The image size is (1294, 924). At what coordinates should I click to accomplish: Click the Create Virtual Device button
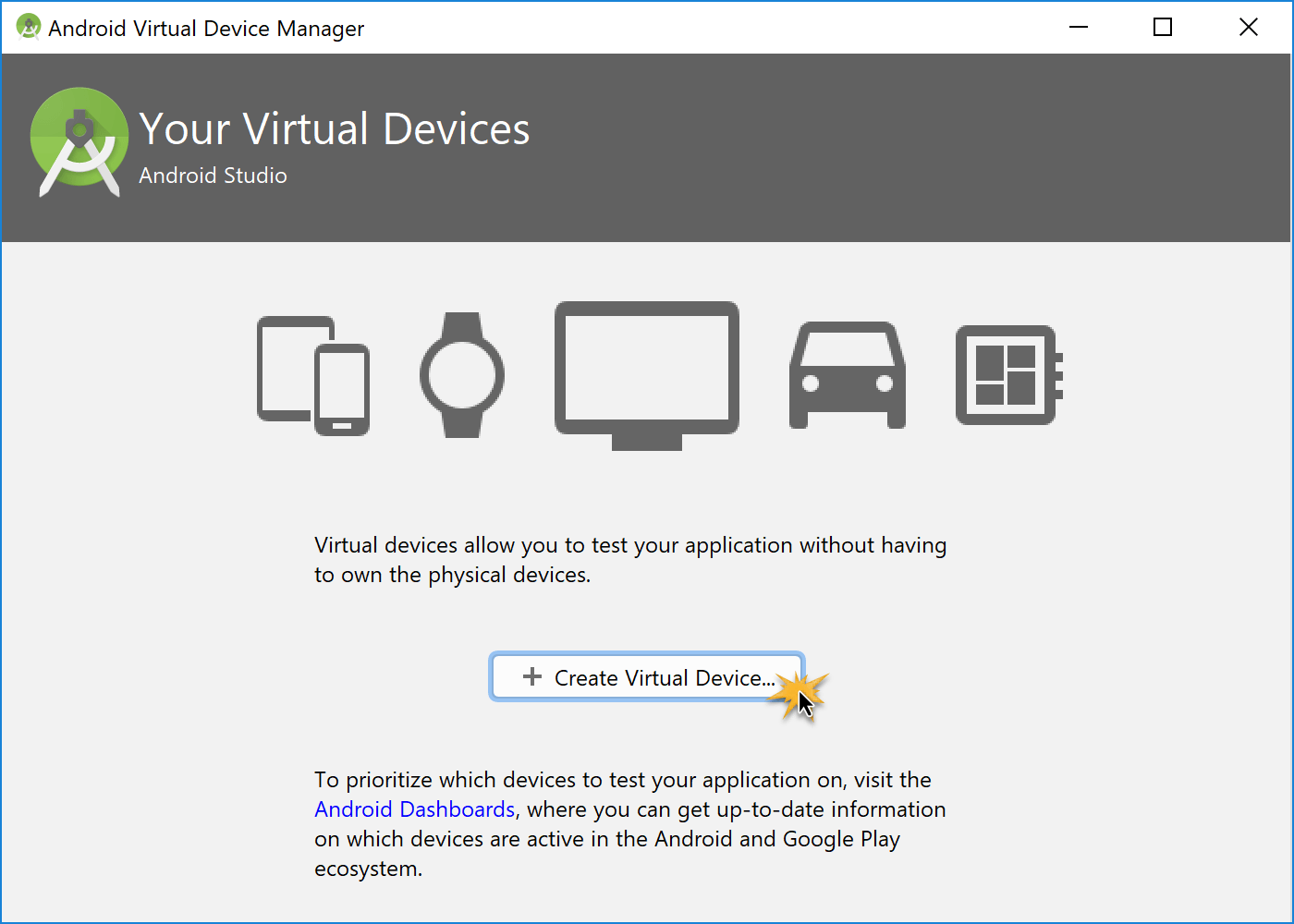coord(647,677)
